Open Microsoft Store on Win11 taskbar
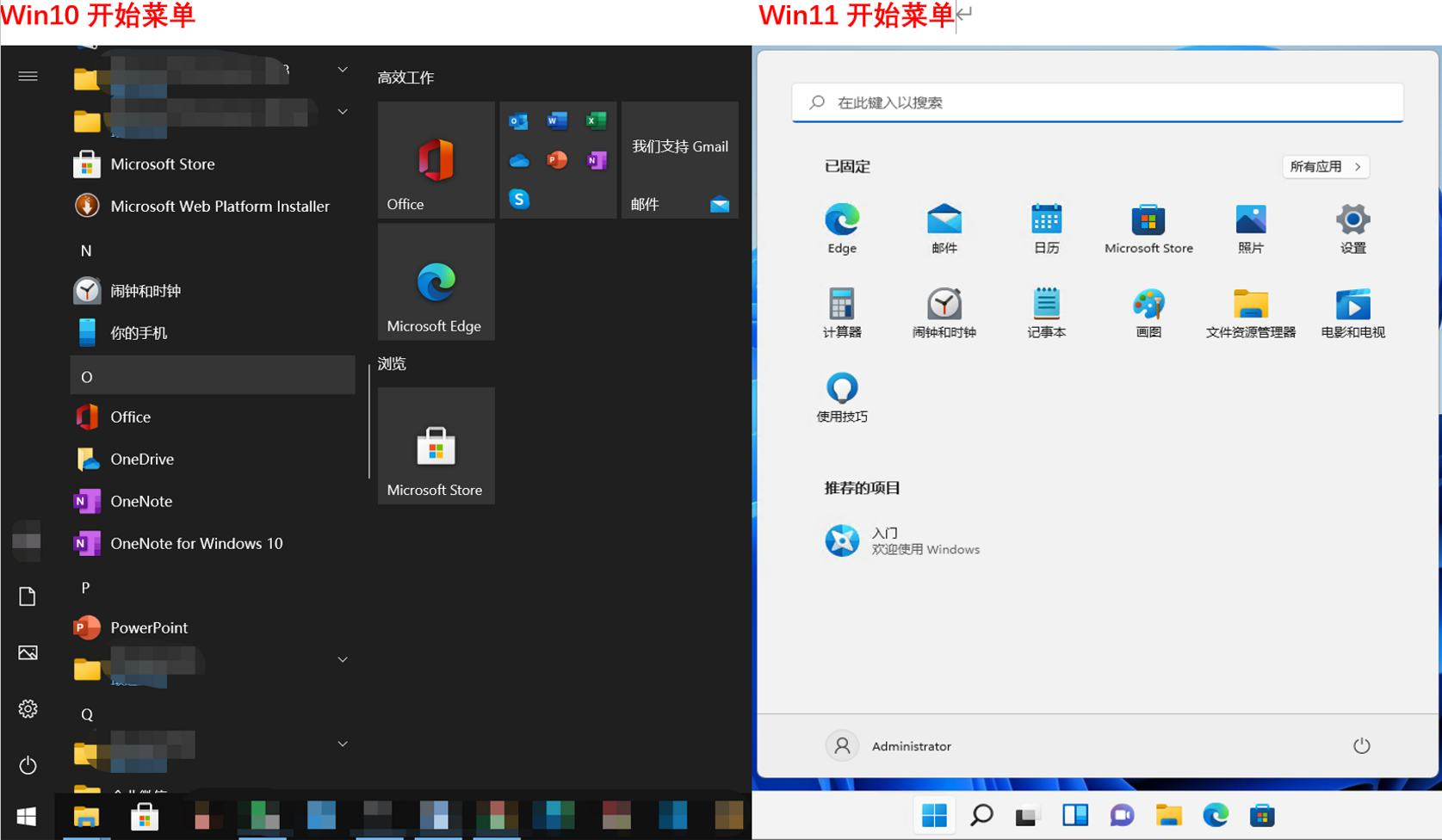This screenshot has width=1442, height=840. click(x=1262, y=814)
